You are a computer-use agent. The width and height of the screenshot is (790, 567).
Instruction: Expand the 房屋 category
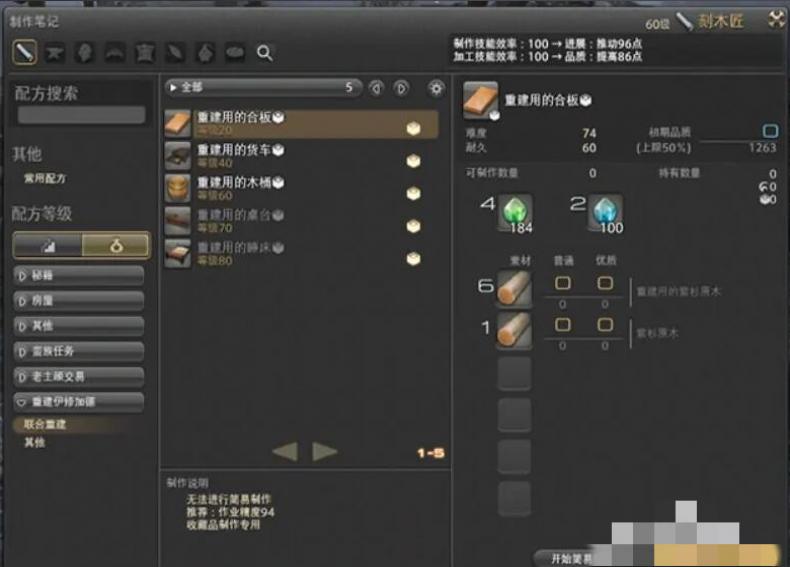(x=79, y=300)
